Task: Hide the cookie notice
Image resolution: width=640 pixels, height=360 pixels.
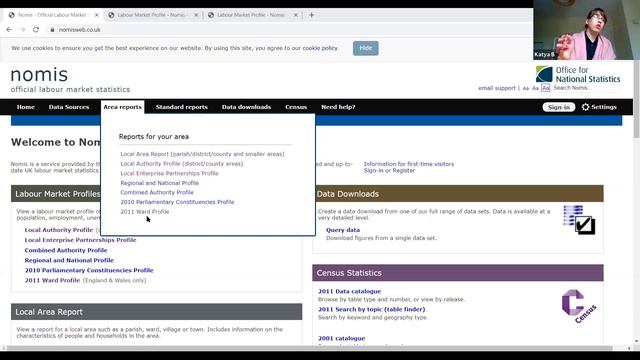Action: [x=365, y=48]
